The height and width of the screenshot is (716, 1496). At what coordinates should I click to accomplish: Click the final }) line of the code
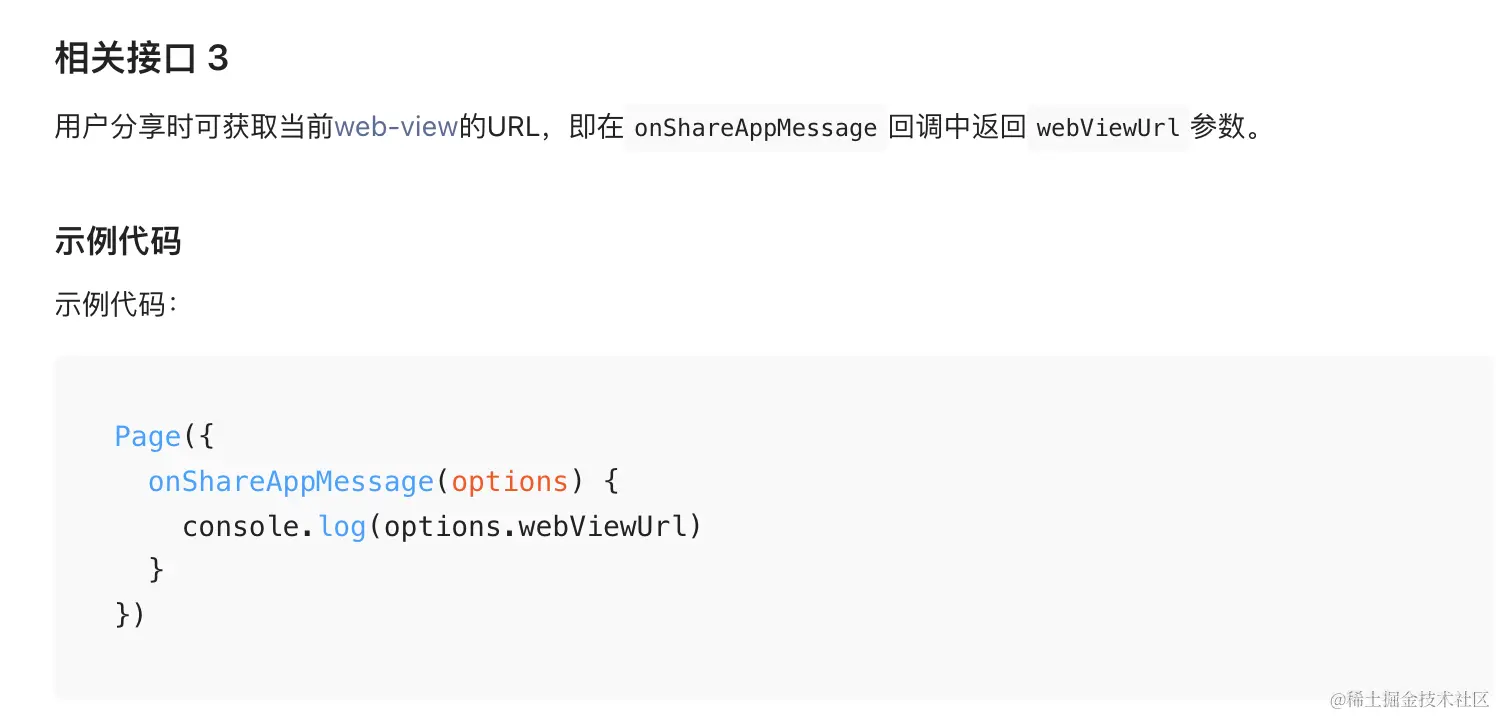[x=130, y=614]
